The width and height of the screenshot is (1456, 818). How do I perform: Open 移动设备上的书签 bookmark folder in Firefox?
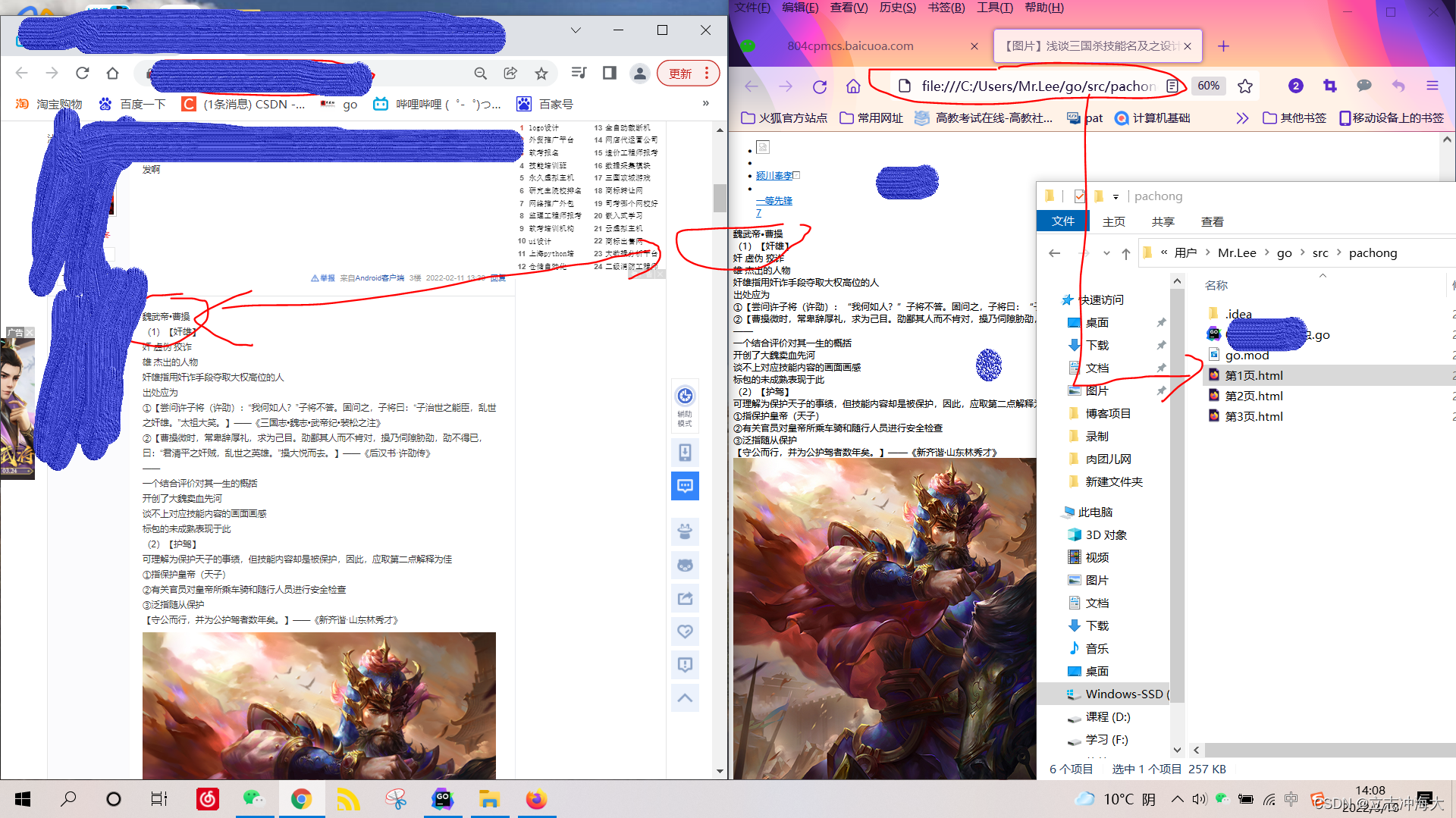point(1392,118)
